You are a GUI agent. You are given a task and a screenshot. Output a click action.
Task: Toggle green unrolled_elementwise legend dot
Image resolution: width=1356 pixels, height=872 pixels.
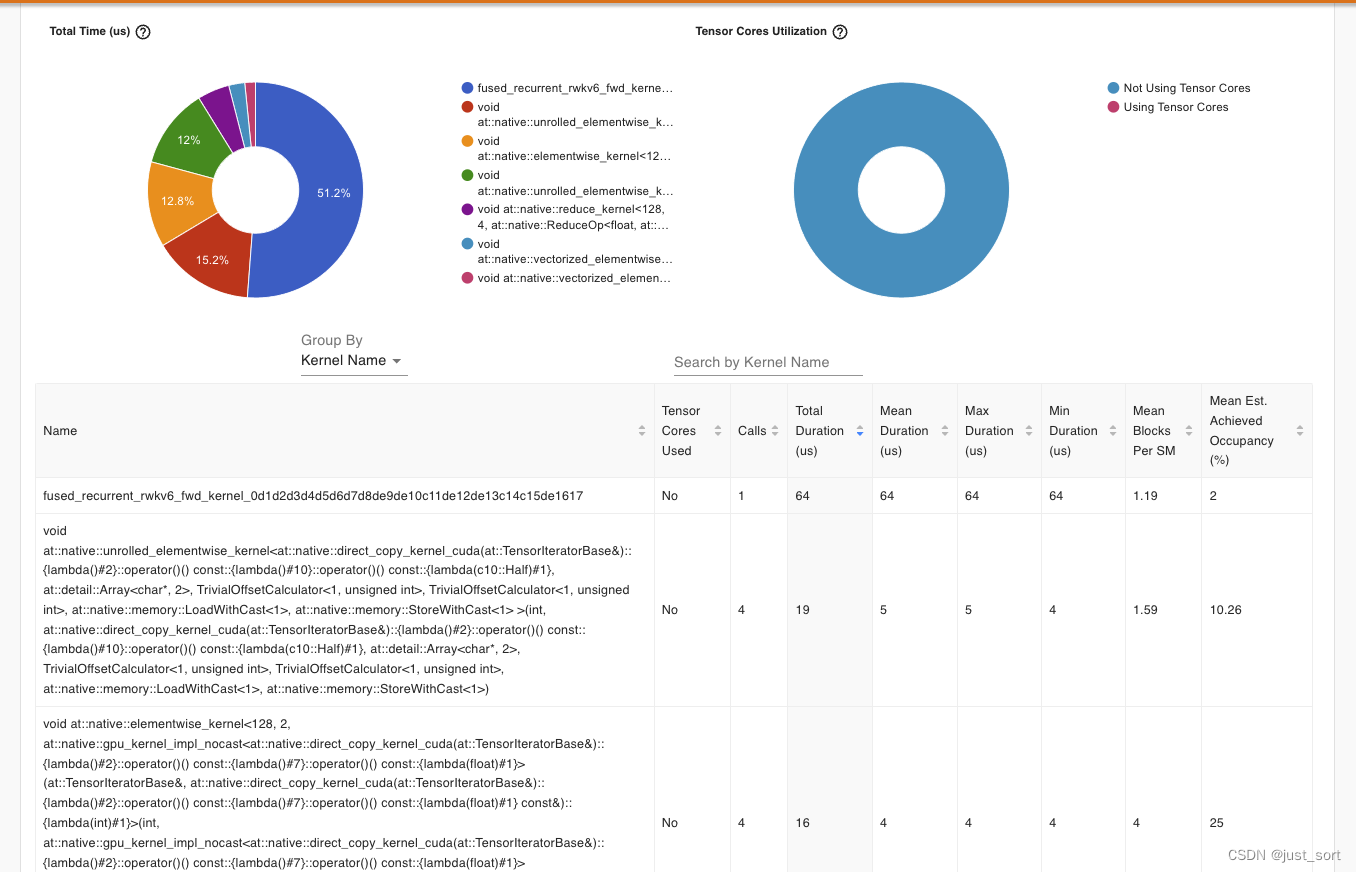pyautogui.click(x=467, y=175)
